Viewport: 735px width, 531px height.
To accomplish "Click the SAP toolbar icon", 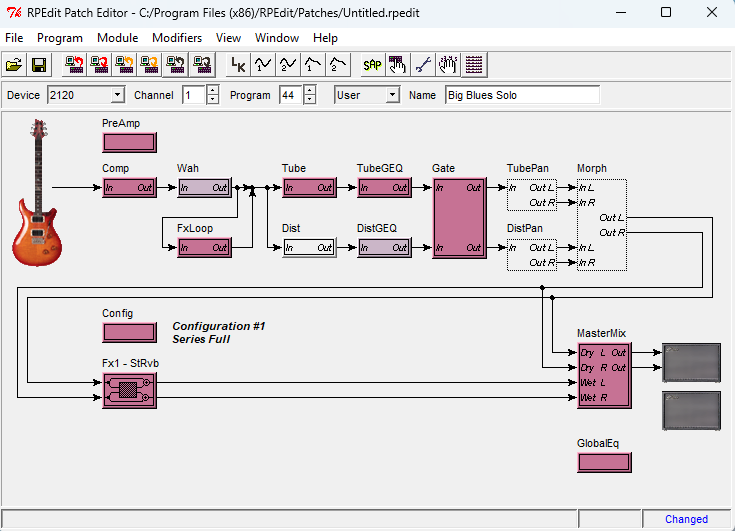I will point(372,65).
